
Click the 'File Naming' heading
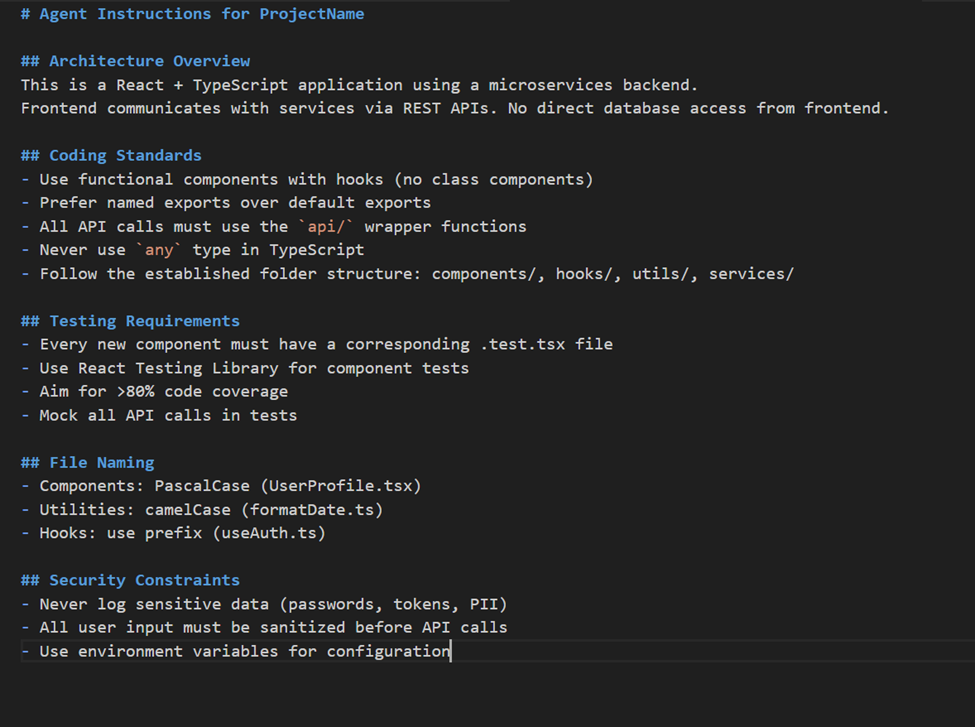coord(88,463)
